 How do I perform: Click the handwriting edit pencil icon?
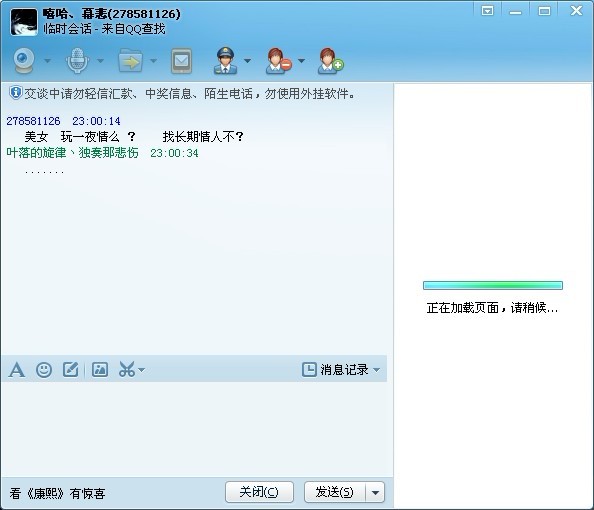click(x=70, y=370)
